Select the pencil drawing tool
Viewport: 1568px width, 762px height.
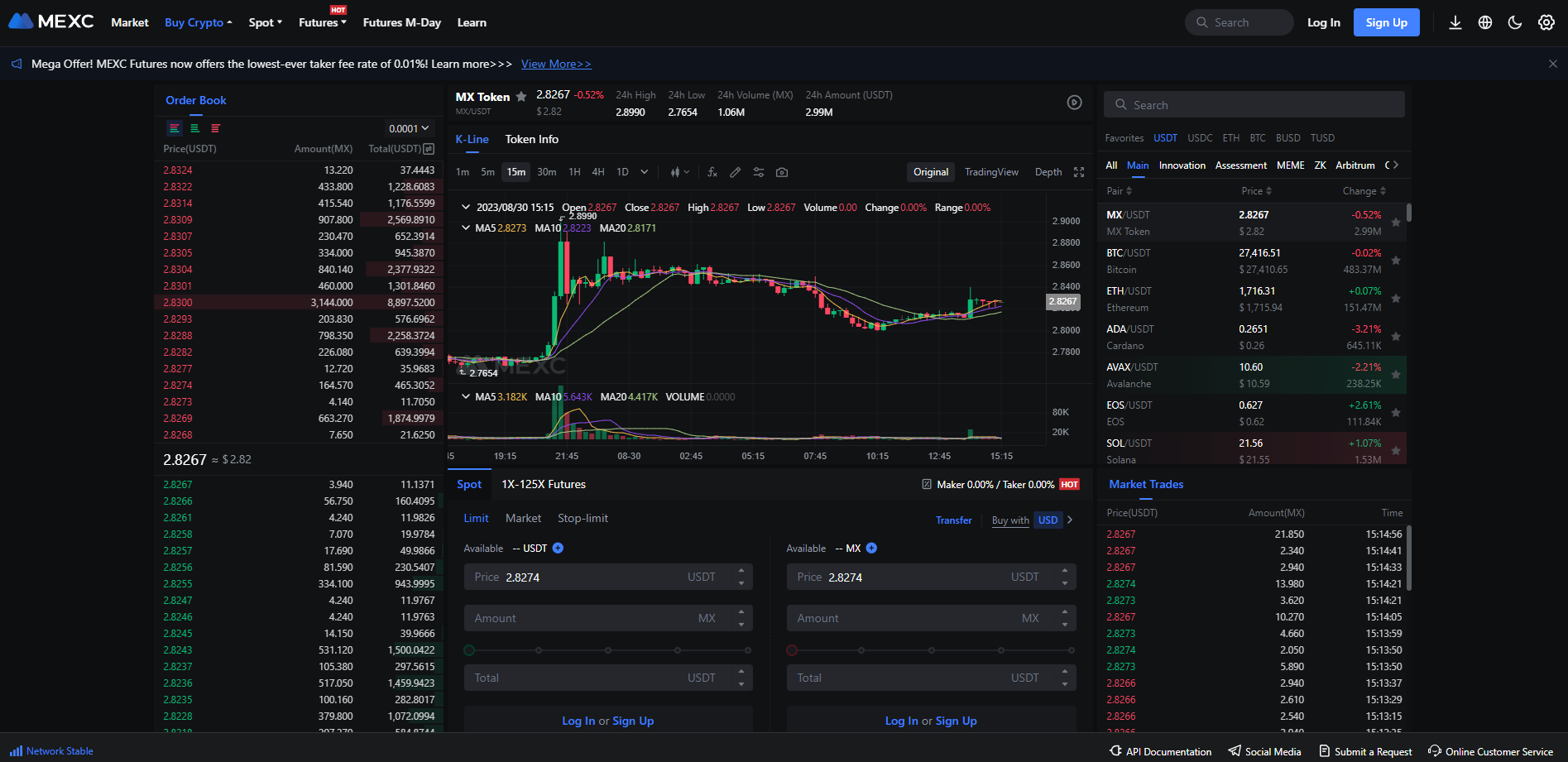pyautogui.click(x=735, y=172)
